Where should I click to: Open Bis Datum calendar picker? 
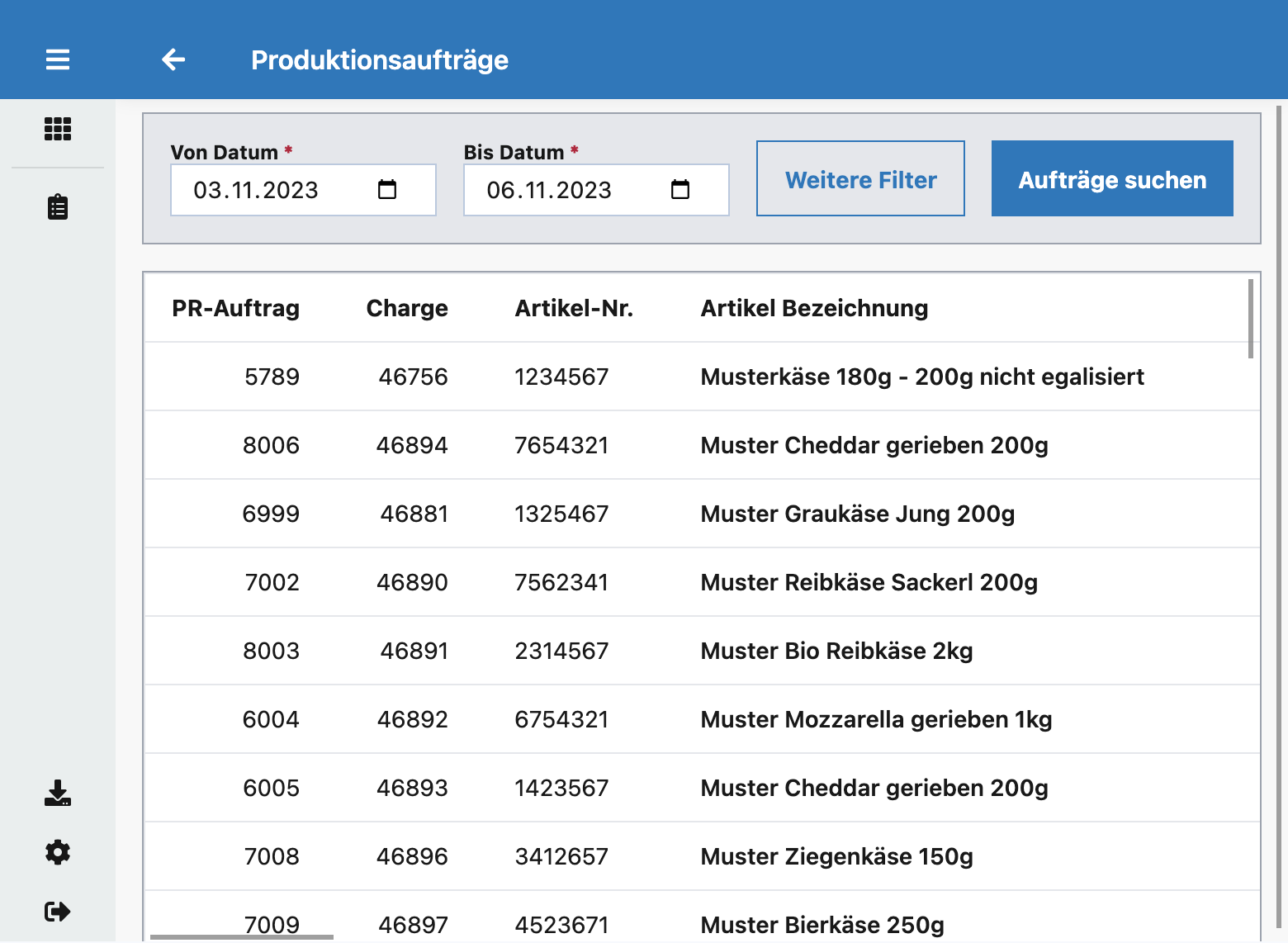point(680,190)
